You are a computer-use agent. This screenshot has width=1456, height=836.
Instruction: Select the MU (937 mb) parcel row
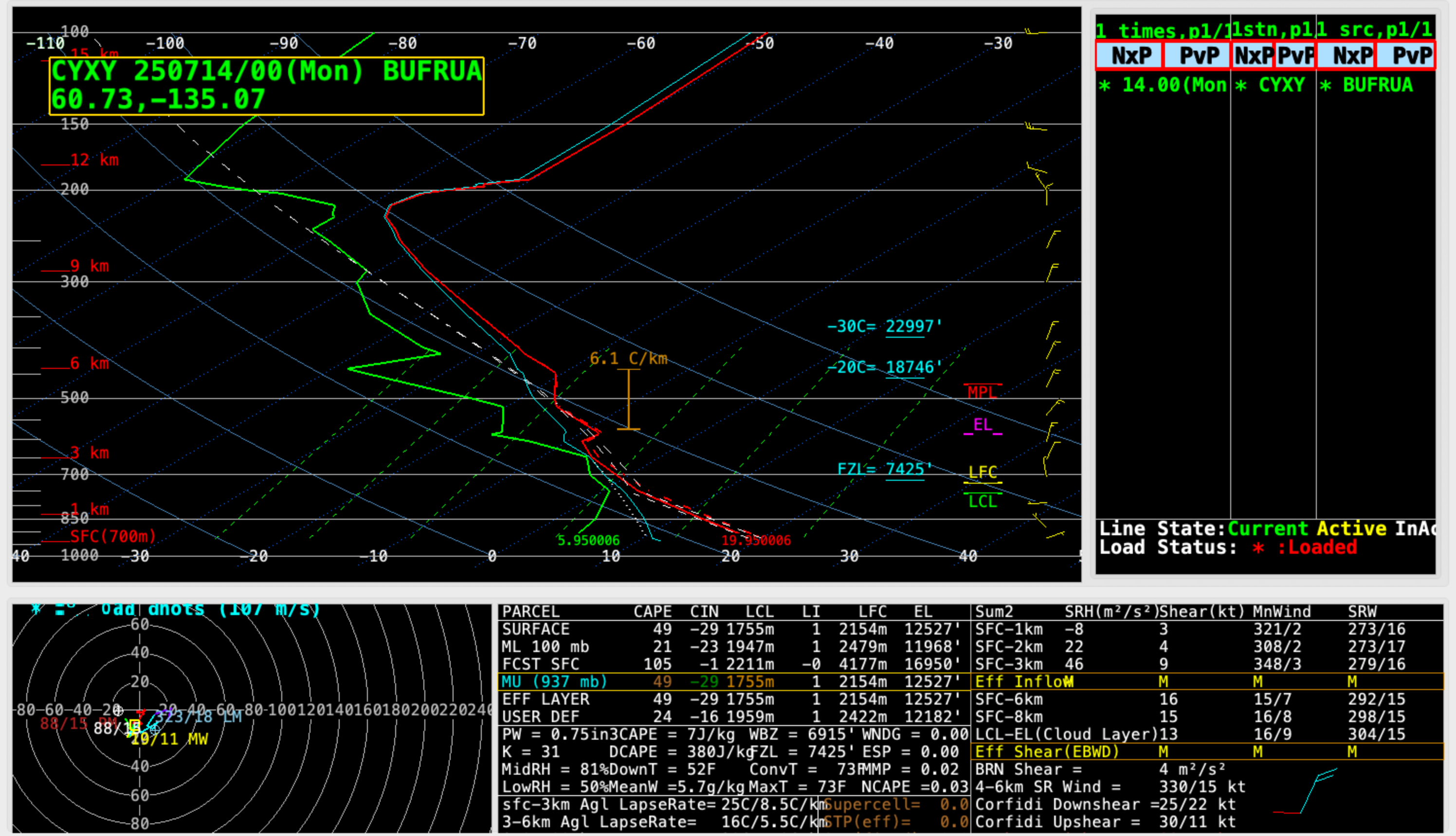(x=734, y=682)
